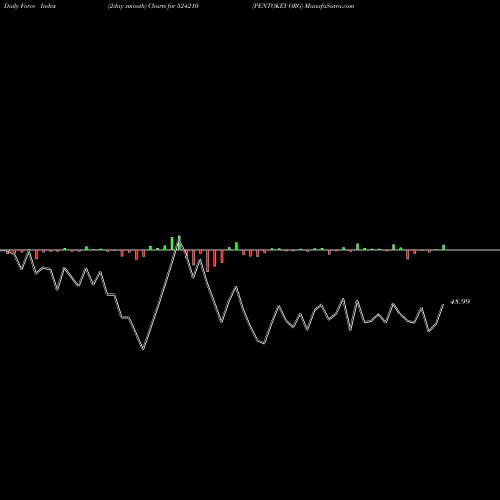Click the '(2day smooth) Charts for 524210' text
The image size is (500, 500).
(x=153, y=6)
